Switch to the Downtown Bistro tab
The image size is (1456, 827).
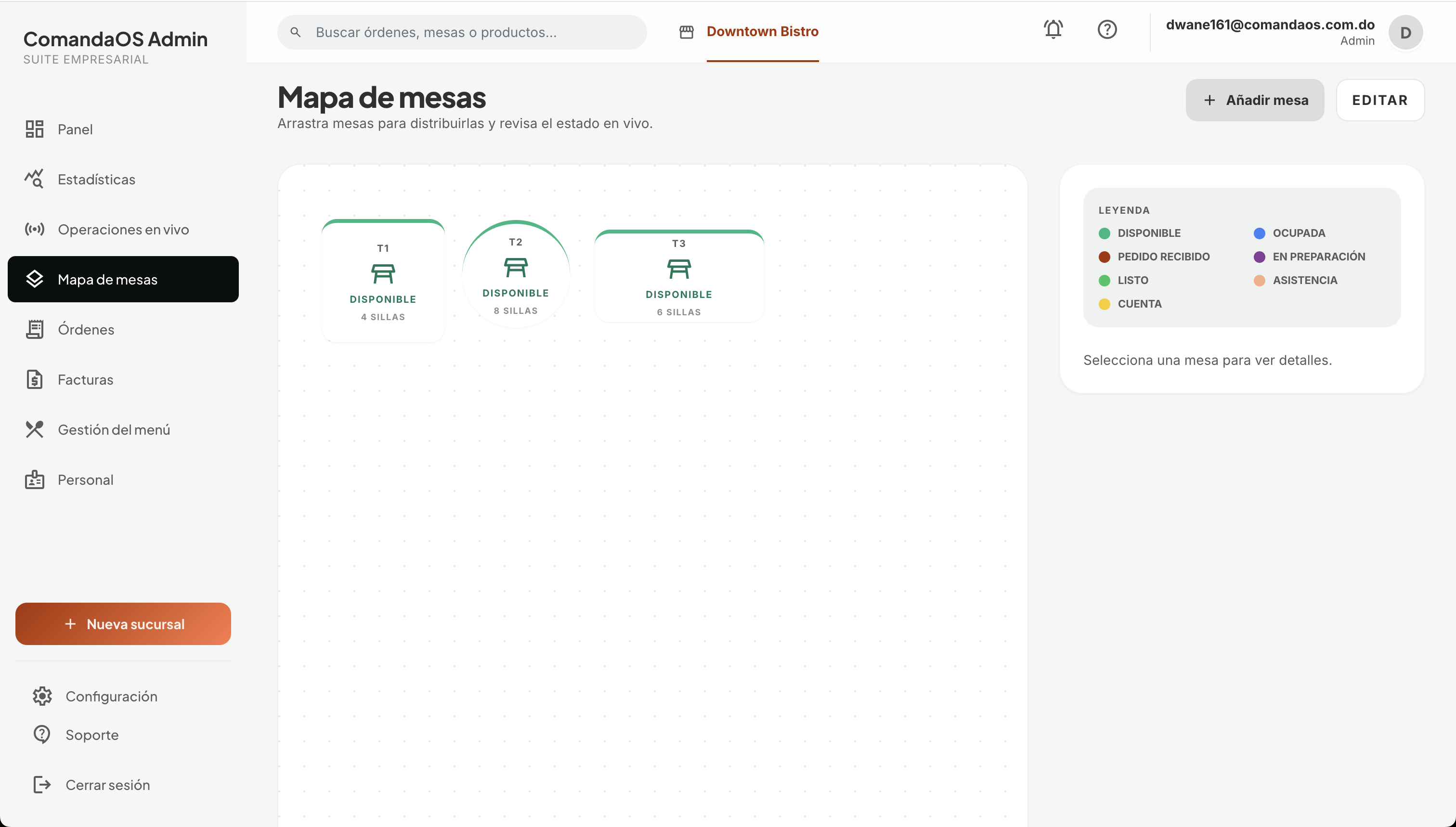761,32
